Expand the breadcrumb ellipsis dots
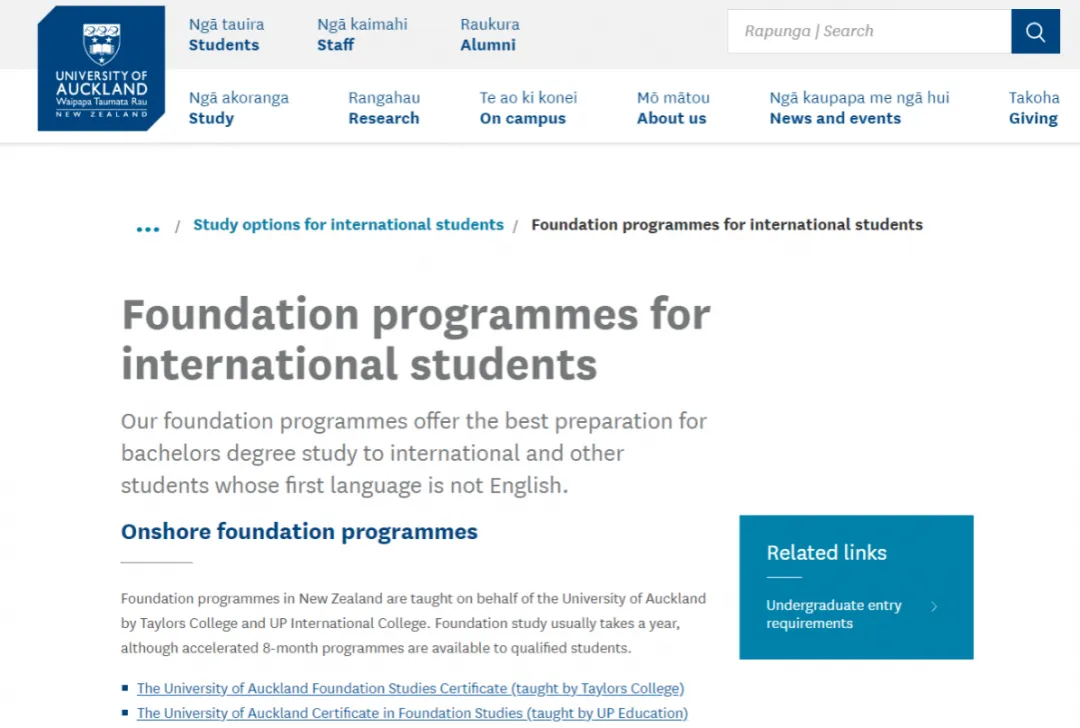Screen dimensions: 1080x728 pyautogui.click(x=148, y=228)
